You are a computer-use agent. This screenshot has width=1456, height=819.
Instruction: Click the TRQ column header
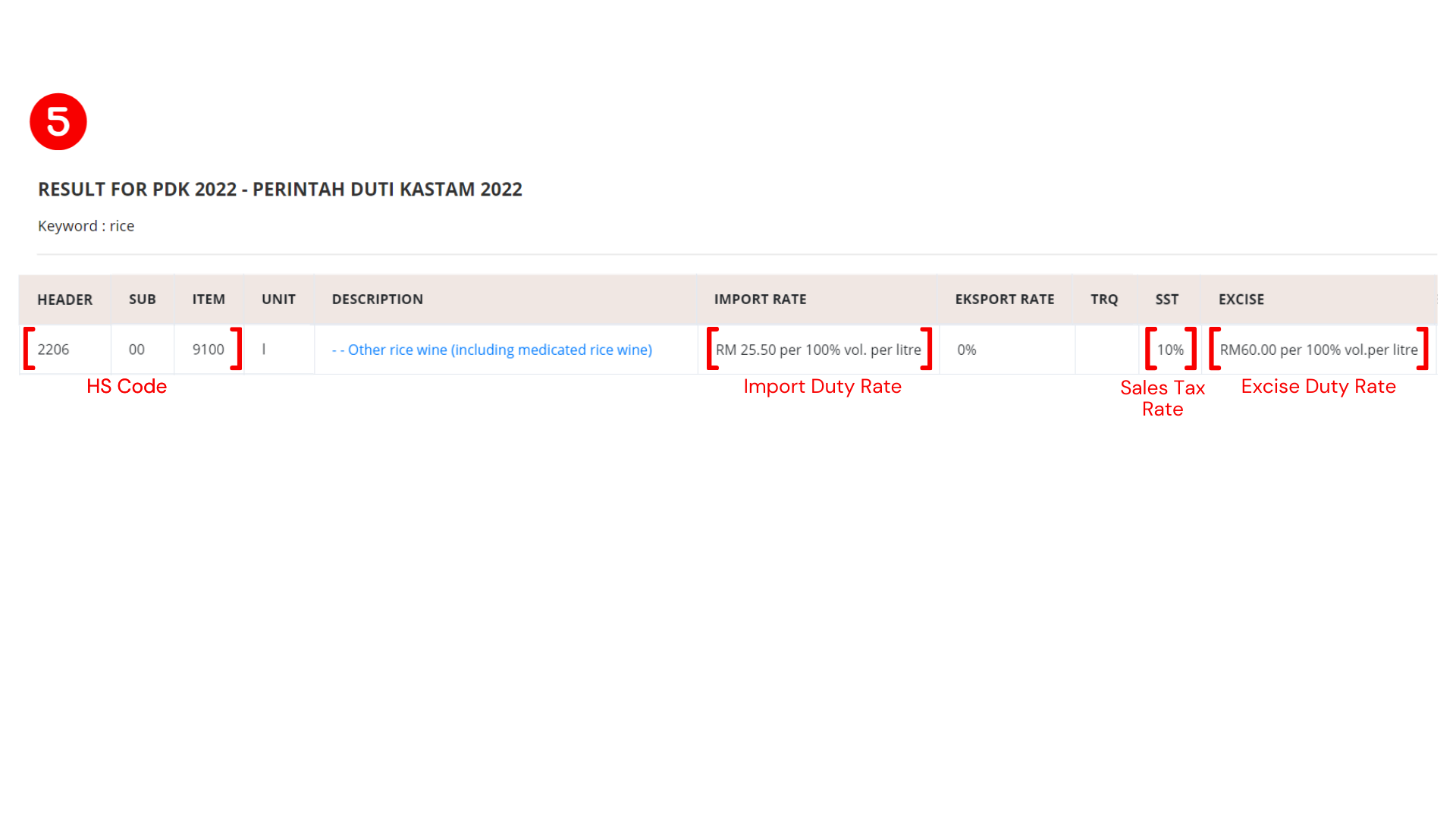click(x=1103, y=300)
